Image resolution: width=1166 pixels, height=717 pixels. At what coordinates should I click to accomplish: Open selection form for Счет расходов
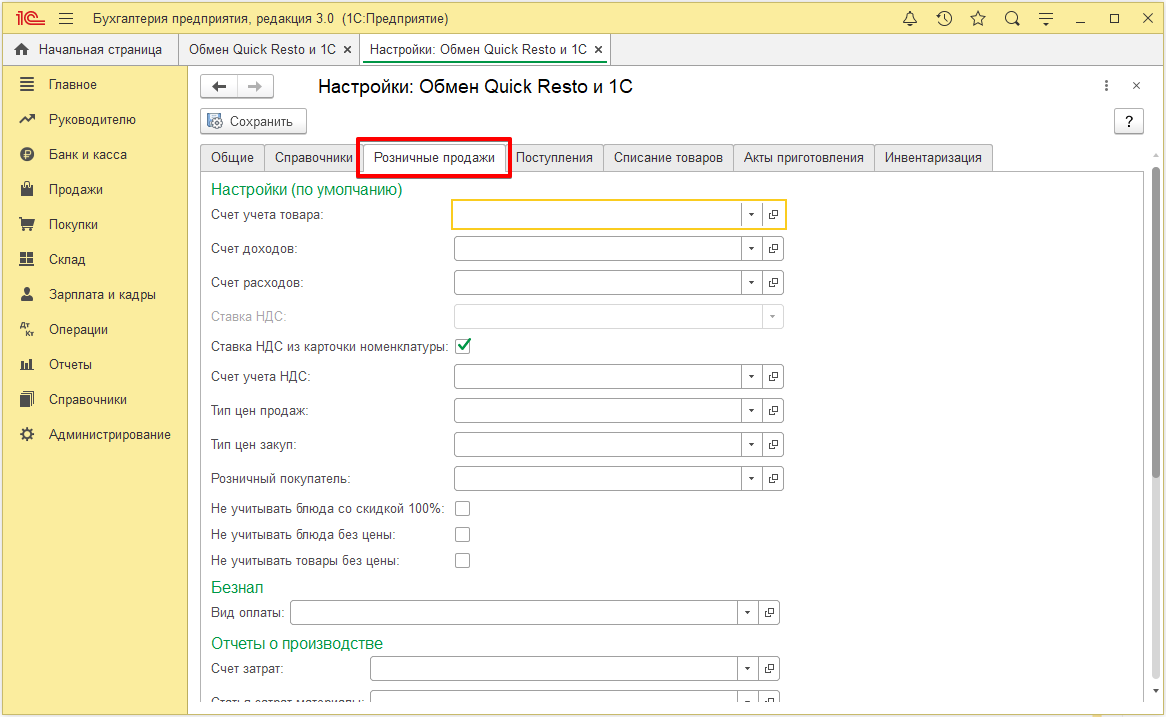pyautogui.click(x=773, y=283)
